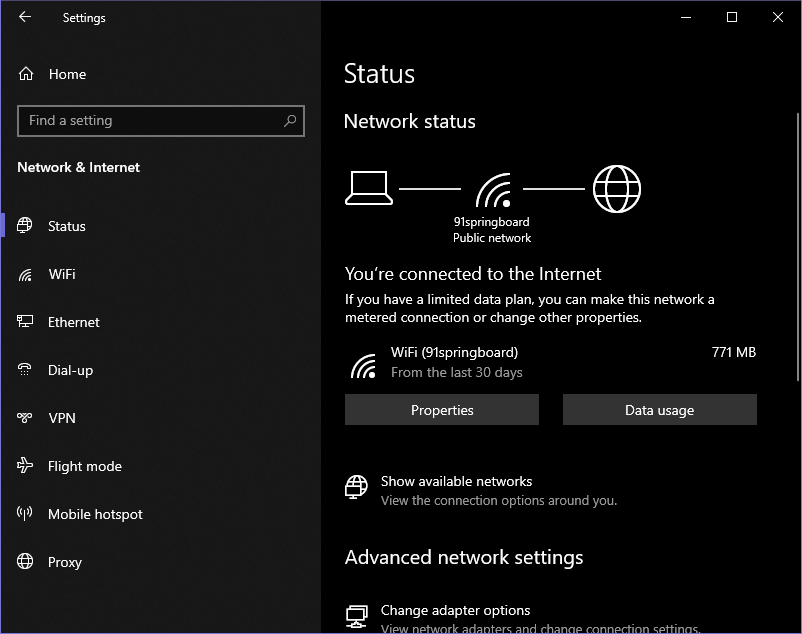This screenshot has width=802, height=634.
Task: Open Change adapter options
Action: (455, 610)
